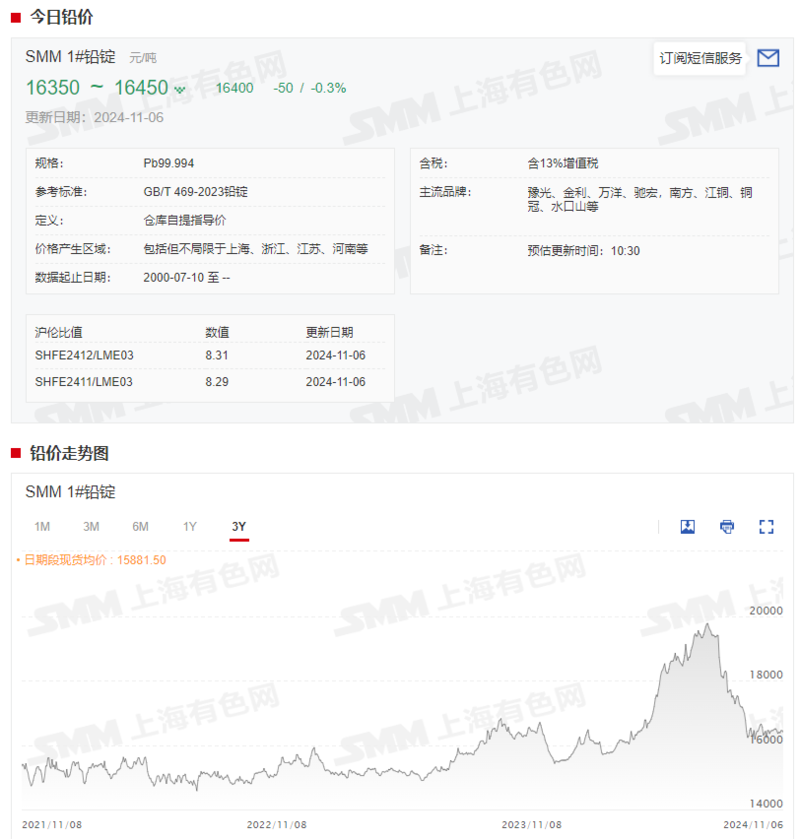The height and width of the screenshot is (839, 800).
Task: Open the 1Y price trend view
Action: tap(189, 526)
